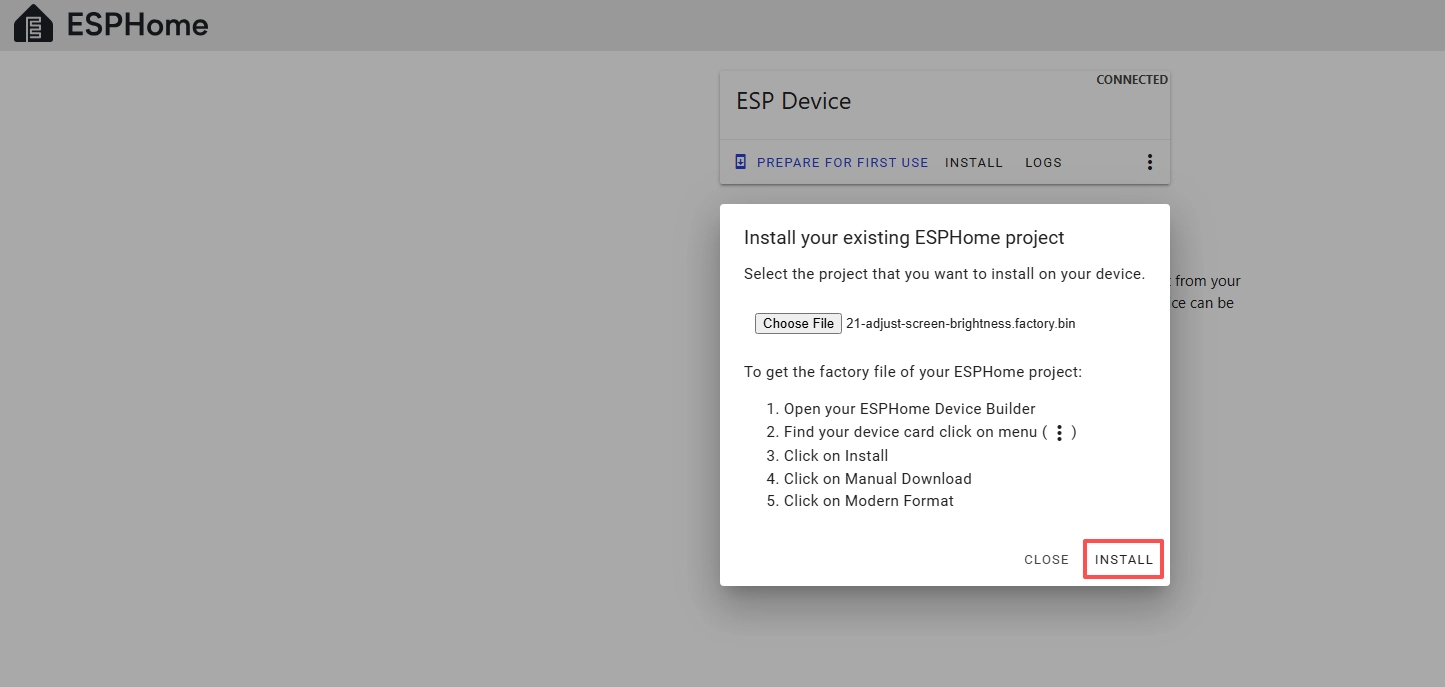The width and height of the screenshot is (1445, 687).
Task: Click step 'Open your ESPHome Device Builder'
Action: [x=909, y=409]
